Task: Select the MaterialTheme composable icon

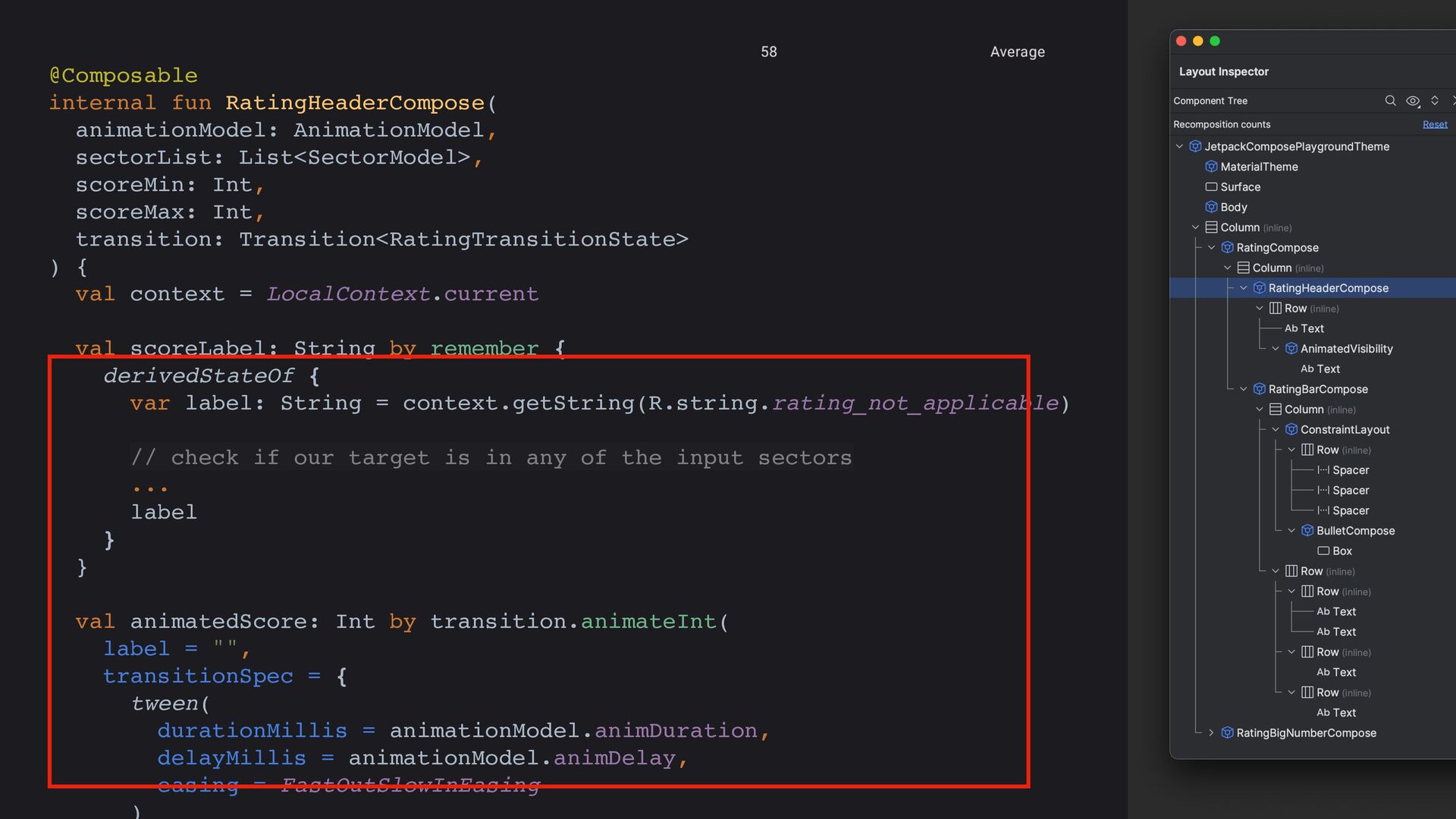Action: coord(1211,167)
